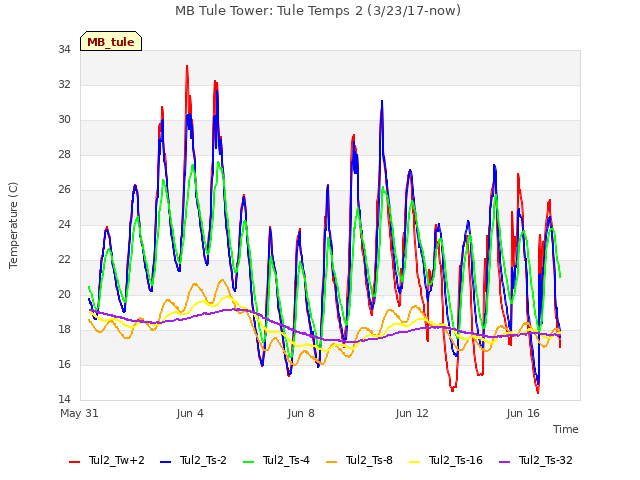Click the 32 y-axis tick label
The width and height of the screenshot is (640, 480).
click(x=64, y=84)
